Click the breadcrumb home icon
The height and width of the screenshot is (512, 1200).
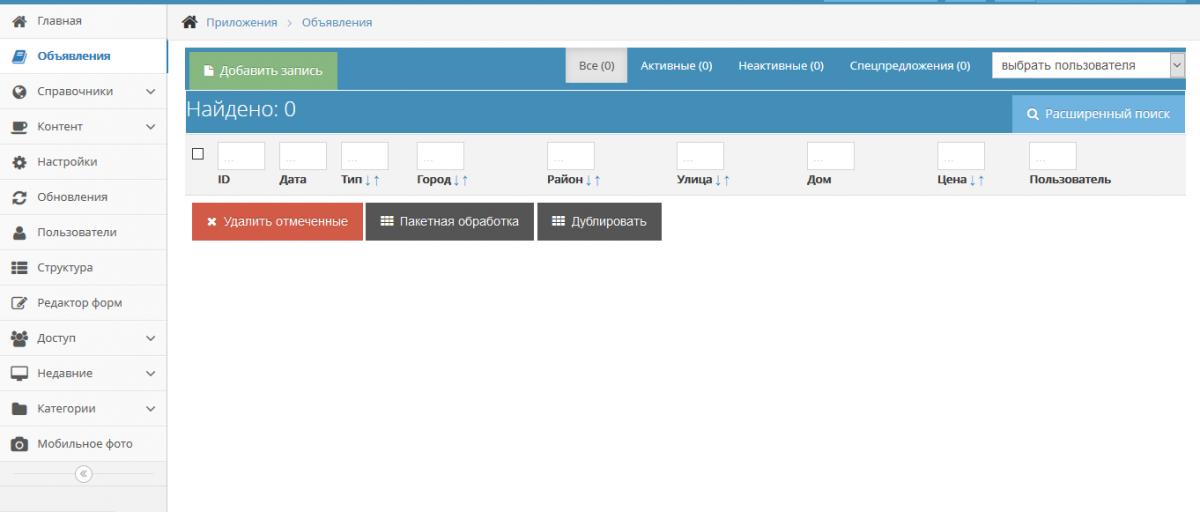click(189, 22)
